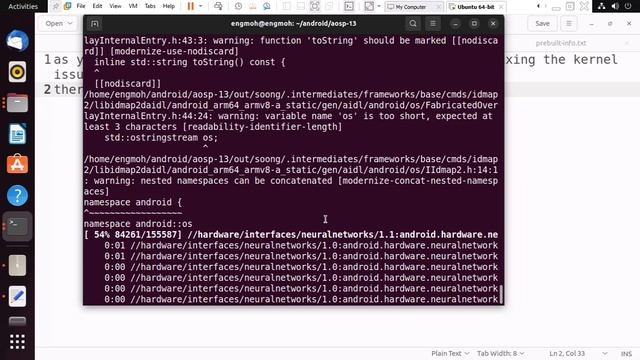Launch Rhythmbox from the dock
This screenshot has width=640, height=360.
[17, 72]
